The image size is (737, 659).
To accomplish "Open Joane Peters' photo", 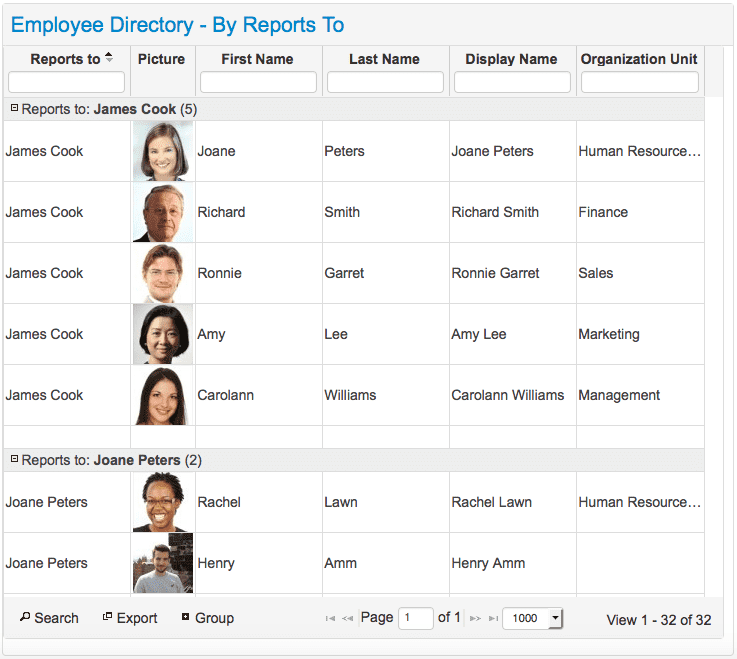I will (163, 151).
